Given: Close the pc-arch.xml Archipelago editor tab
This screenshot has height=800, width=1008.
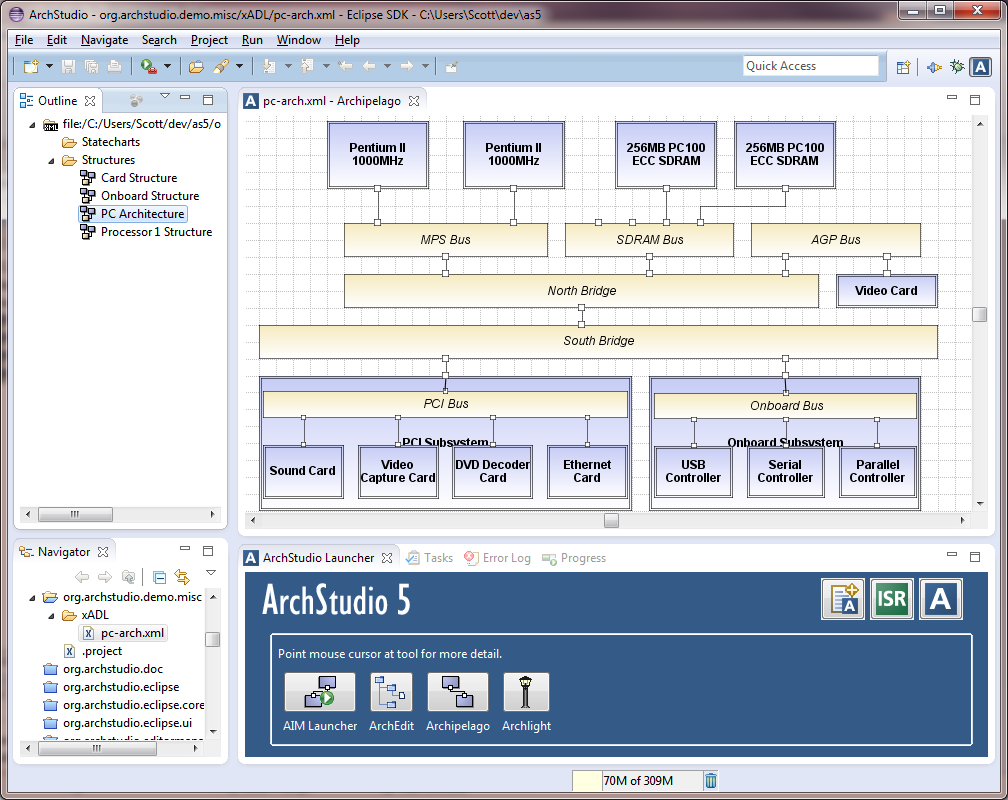Looking at the screenshot, I should (x=414, y=101).
